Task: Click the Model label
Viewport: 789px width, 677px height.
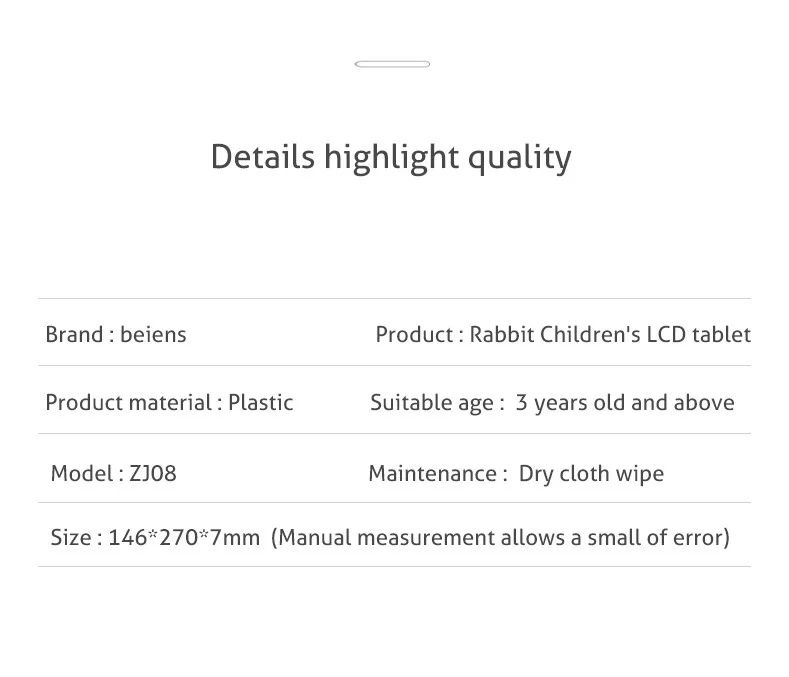Action: click(82, 473)
